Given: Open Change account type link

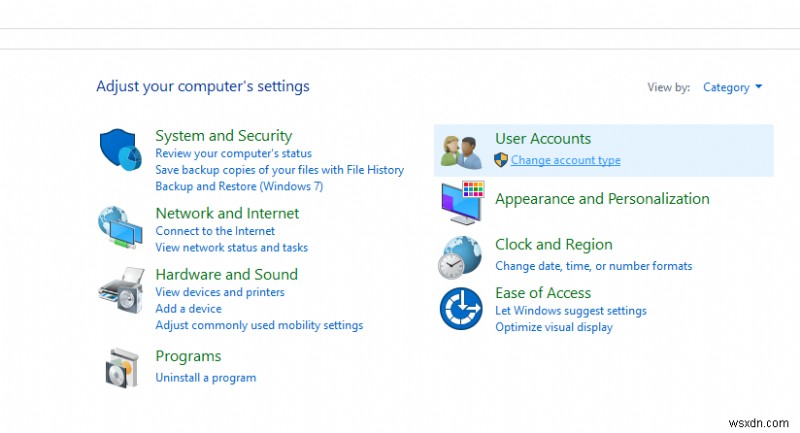Looking at the screenshot, I should [565, 160].
